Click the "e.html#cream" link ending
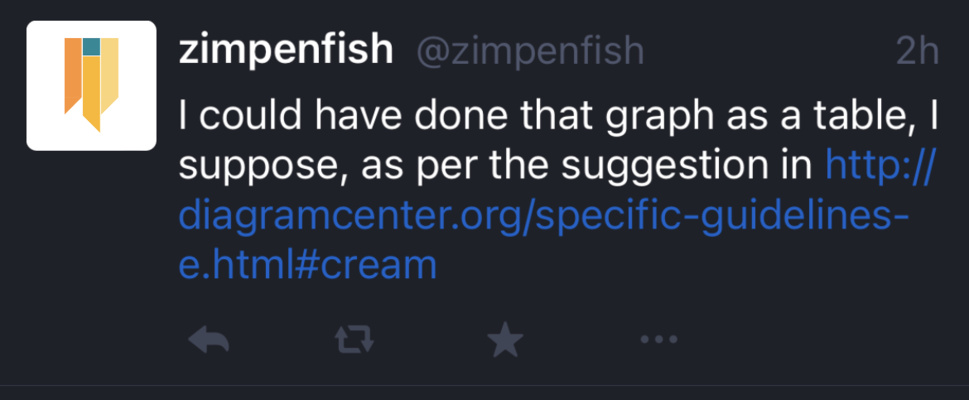The image size is (969, 400). click(308, 265)
